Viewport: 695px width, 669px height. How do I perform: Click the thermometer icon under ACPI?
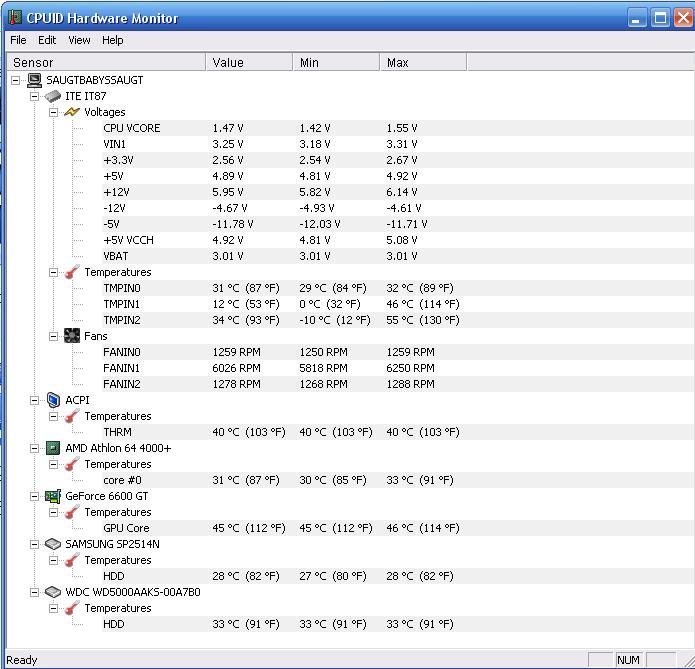(72, 416)
